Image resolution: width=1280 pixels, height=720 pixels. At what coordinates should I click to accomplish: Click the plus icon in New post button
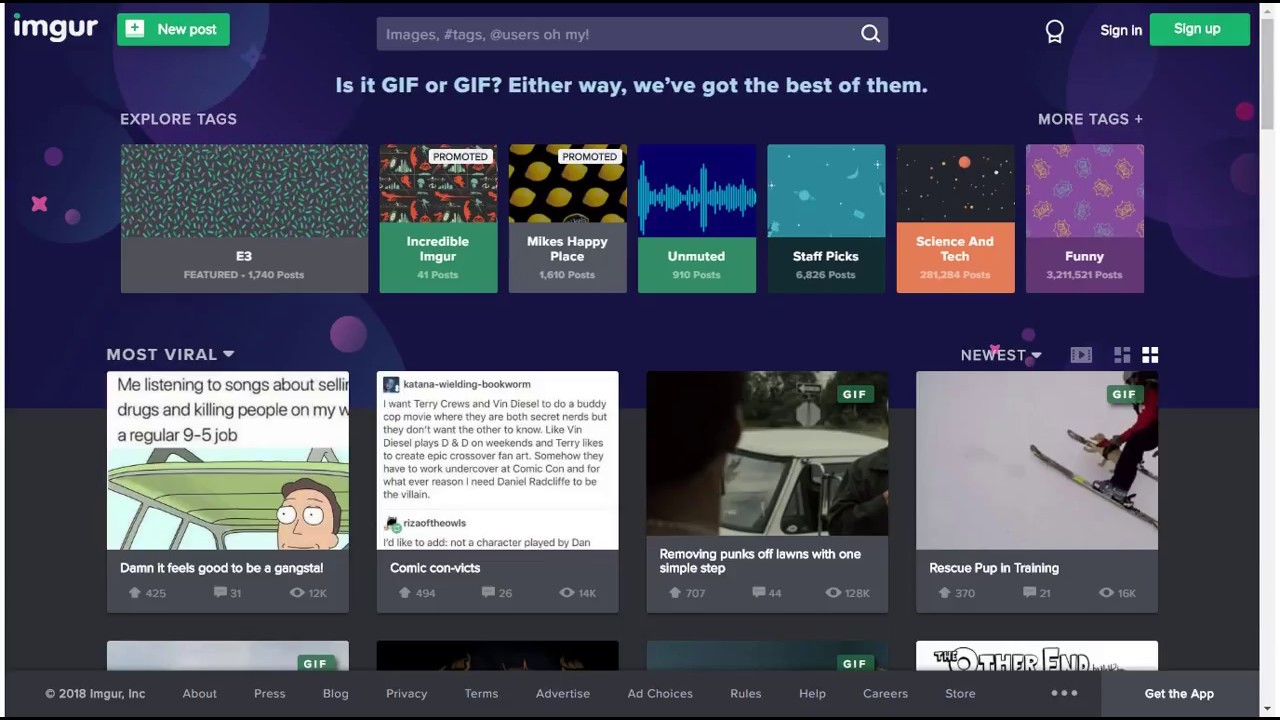135,29
